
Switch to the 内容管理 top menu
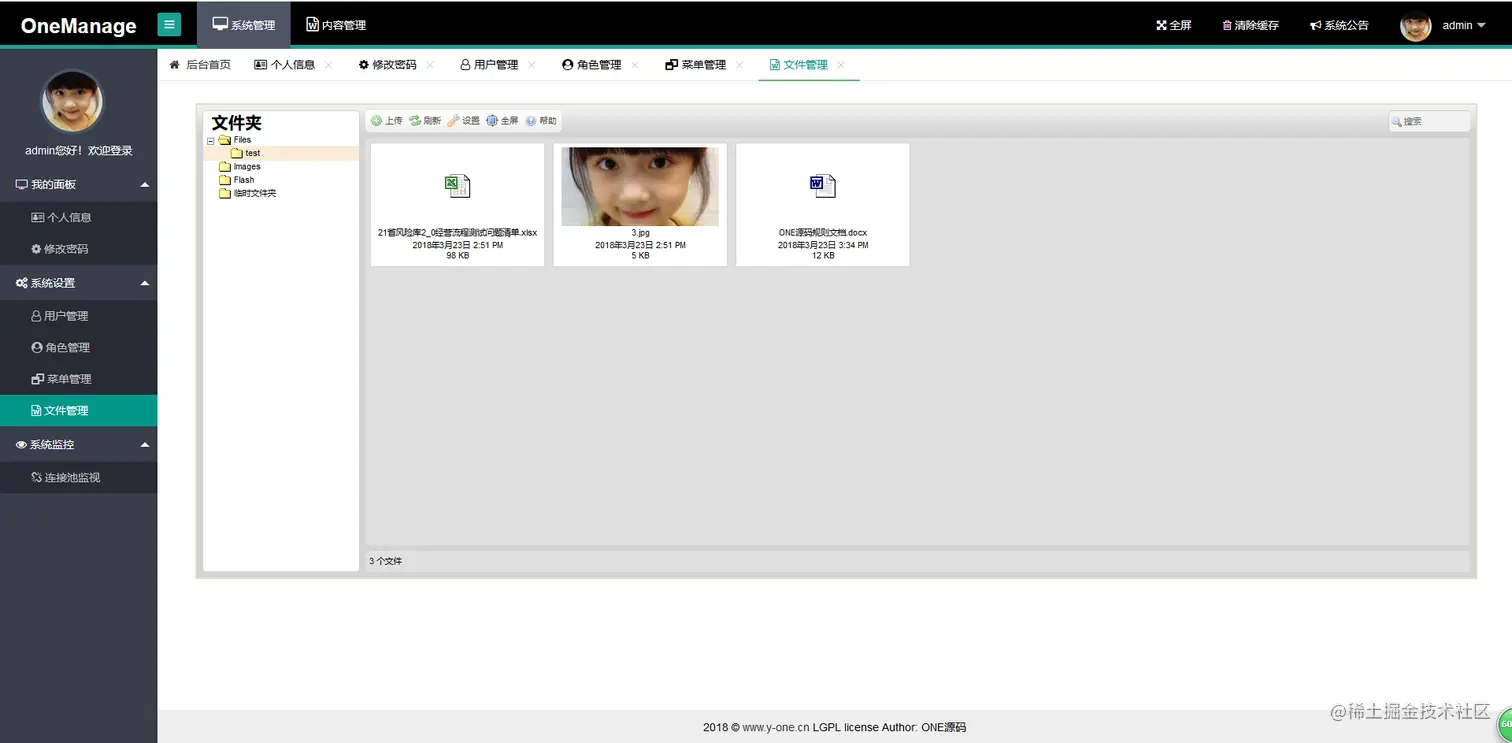335,23
